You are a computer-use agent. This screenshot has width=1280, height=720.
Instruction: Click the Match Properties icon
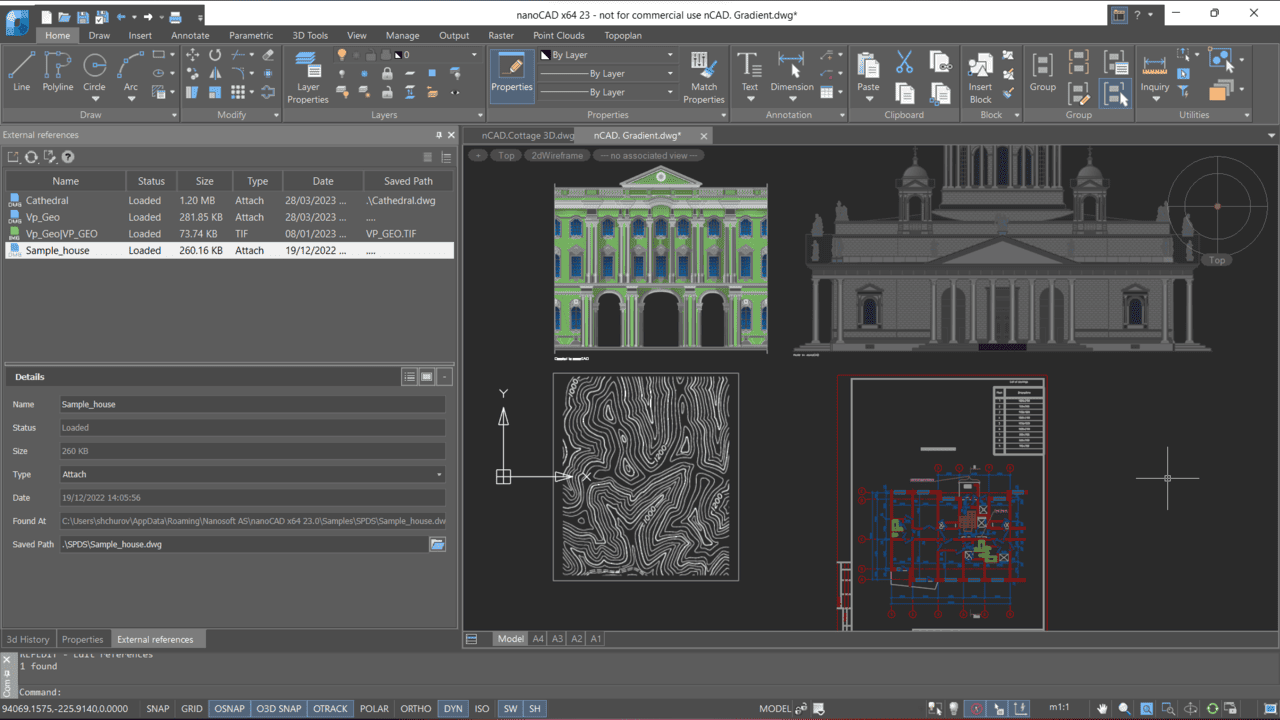[x=704, y=77]
